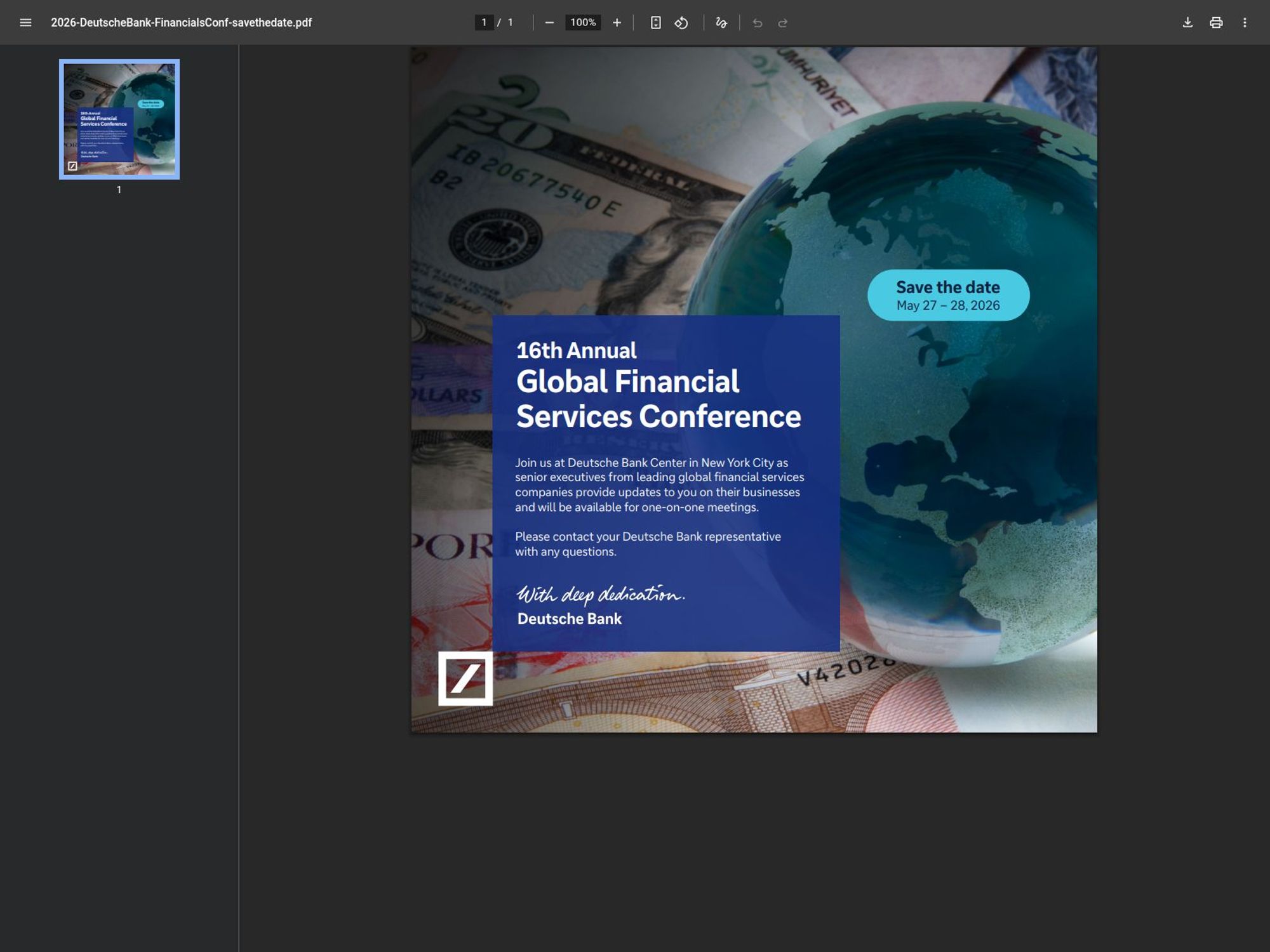The height and width of the screenshot is (952, 1270).
Task: Open the thumbnail sidebar menu
Action: click(x=25, y=22)
